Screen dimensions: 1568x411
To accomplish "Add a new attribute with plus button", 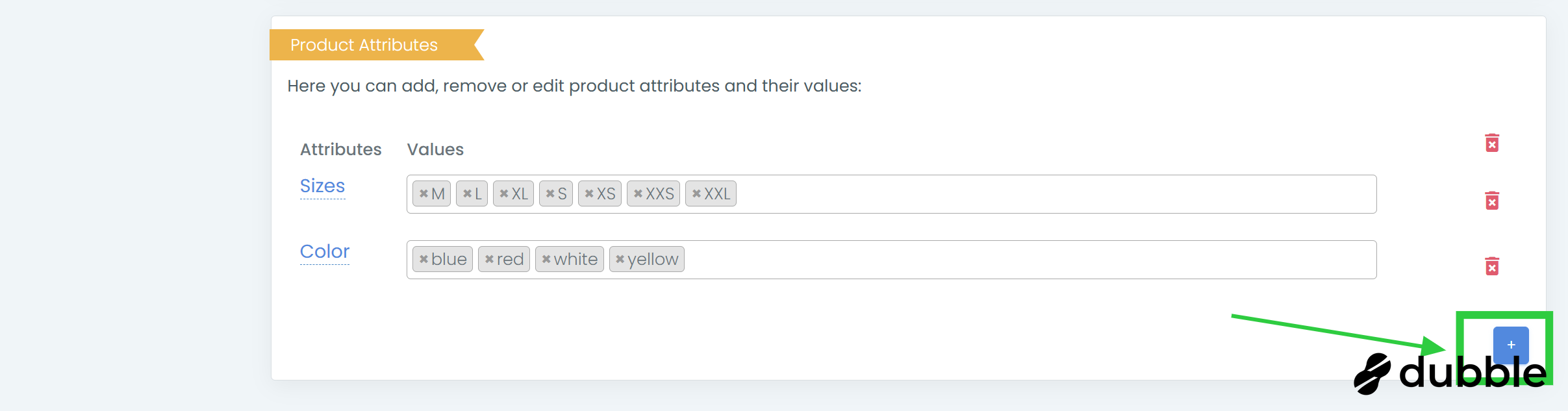I will point(1511,345).
